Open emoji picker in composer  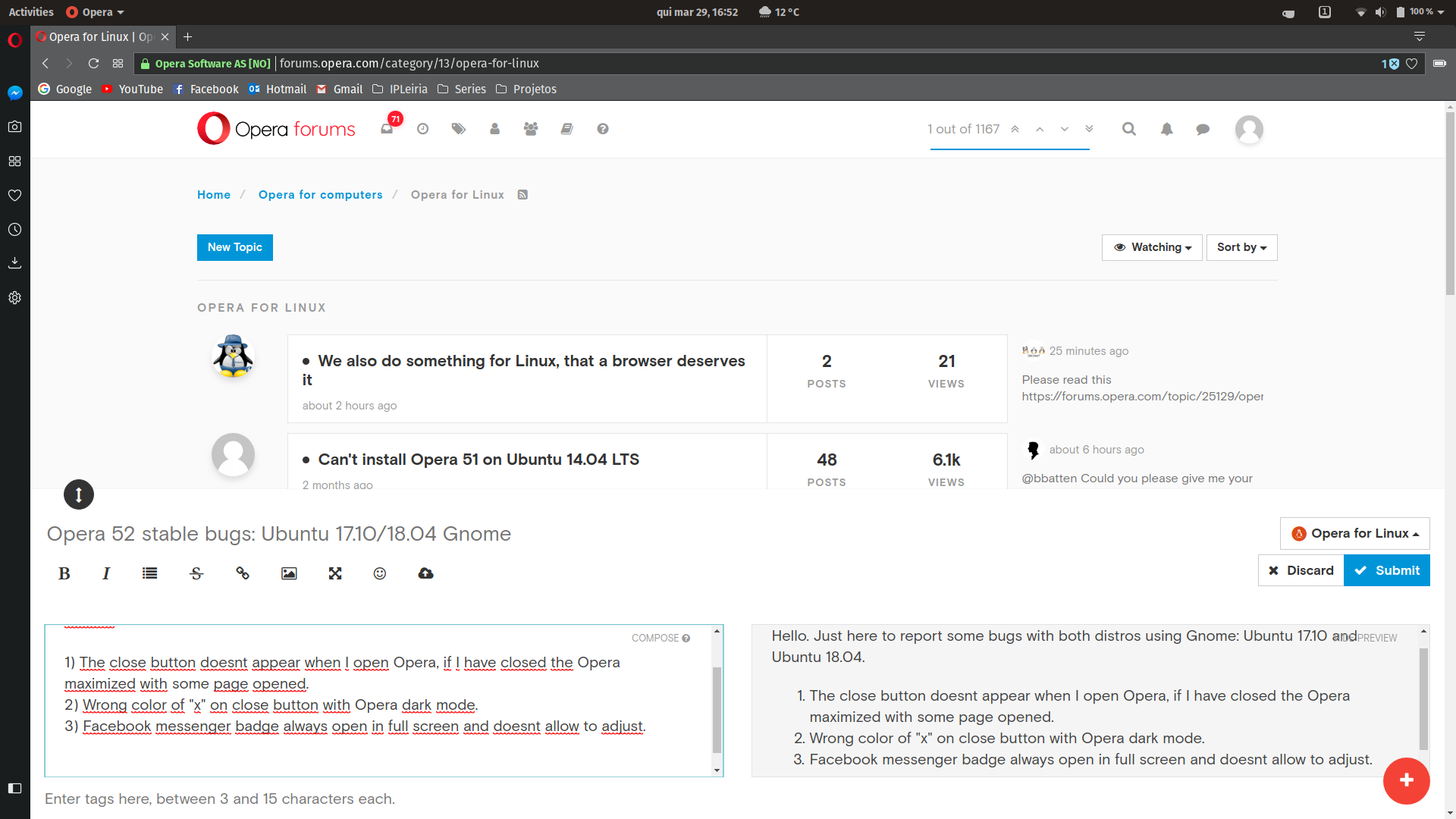380,573
